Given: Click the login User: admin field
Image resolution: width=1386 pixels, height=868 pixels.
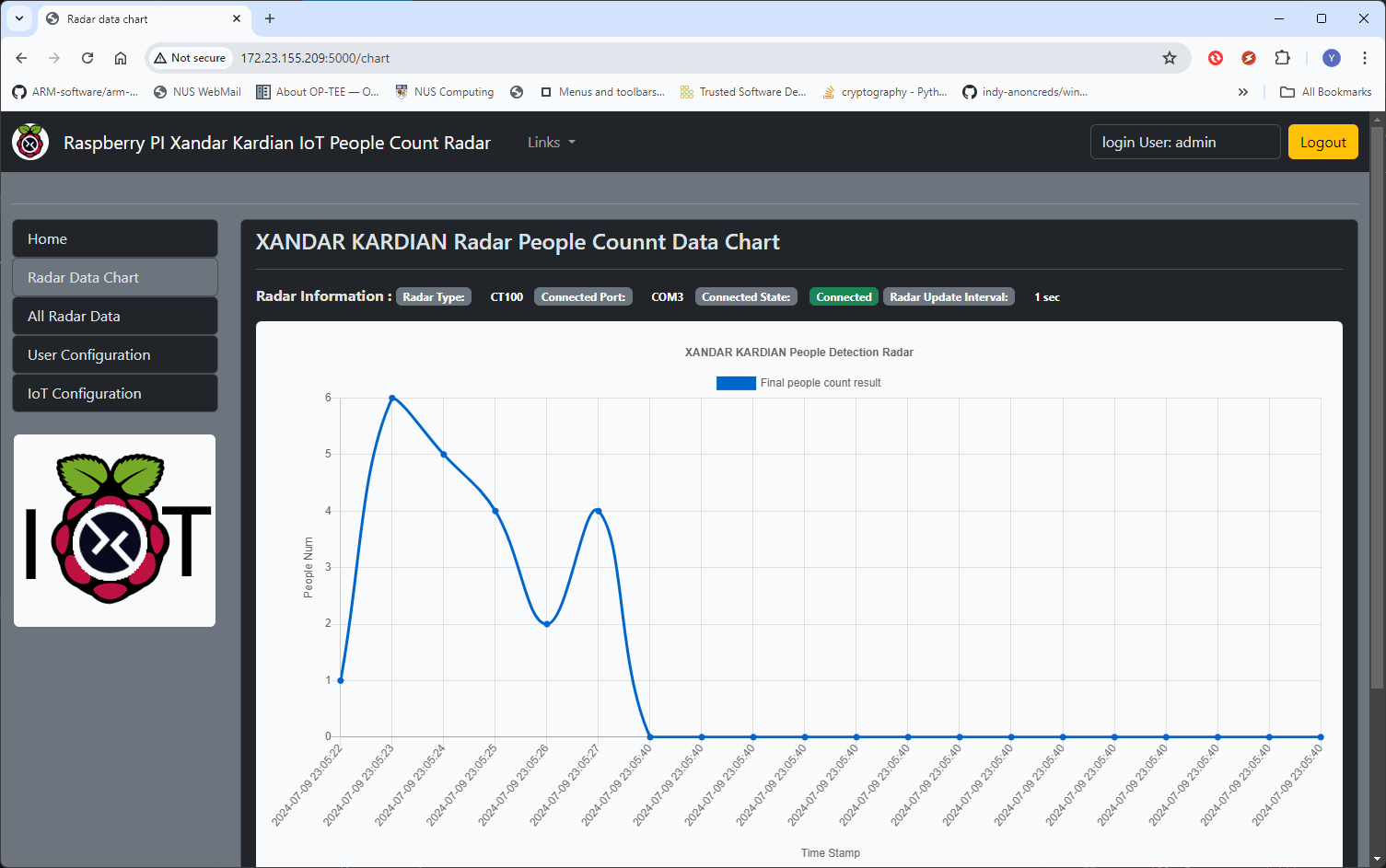Looking at the screenshot, I should pos(1185,142).
